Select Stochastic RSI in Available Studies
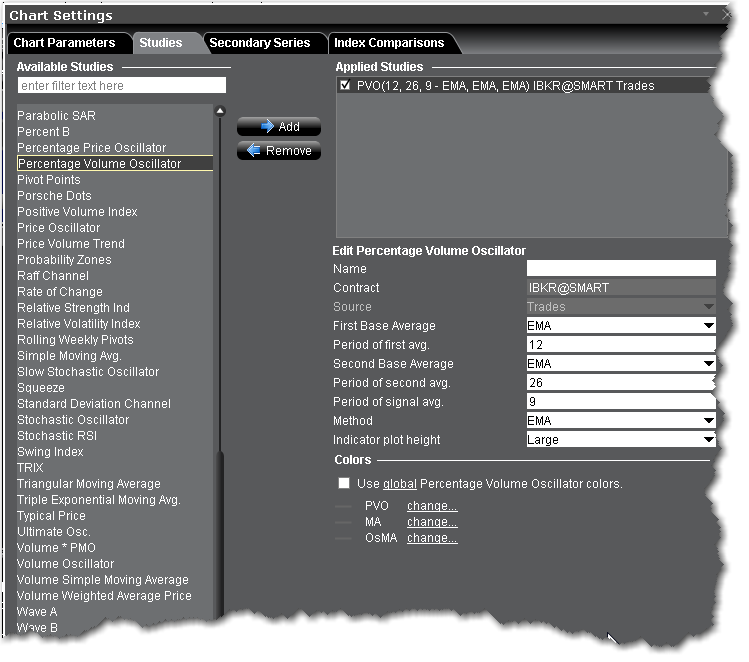749x662 pixels. tap(58, 436)
